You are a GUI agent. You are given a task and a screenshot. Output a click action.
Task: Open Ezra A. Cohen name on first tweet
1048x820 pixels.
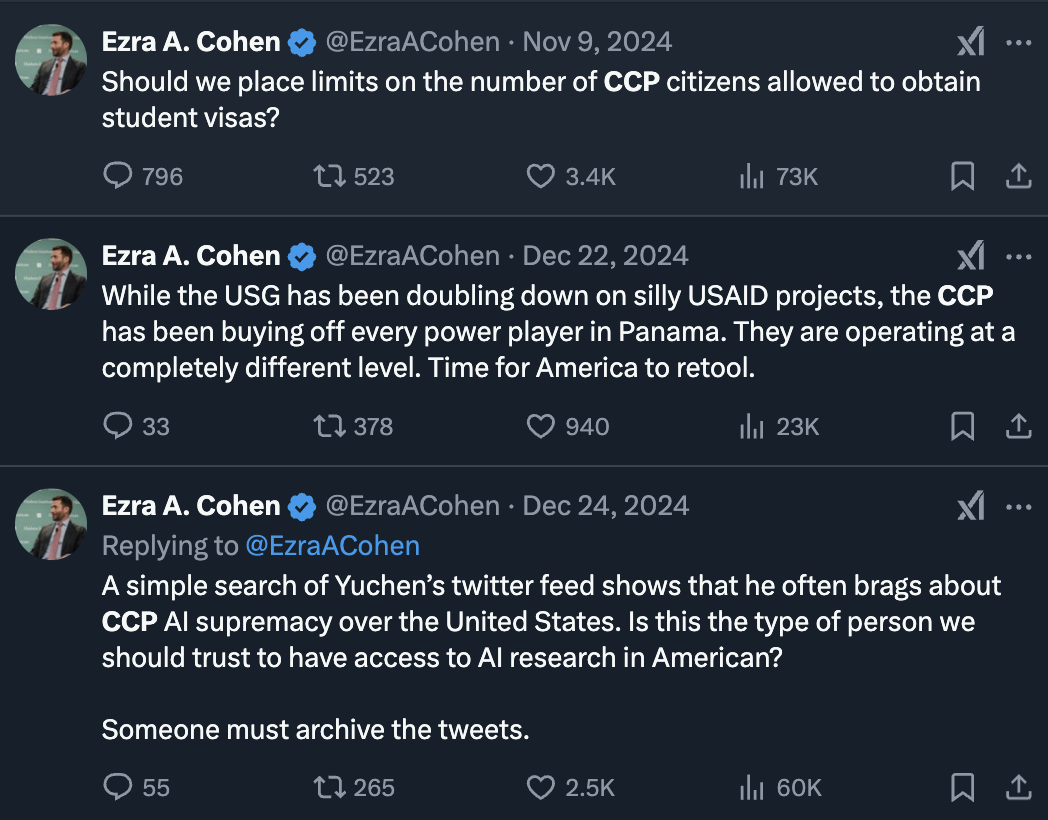click(x=191, y=42)
